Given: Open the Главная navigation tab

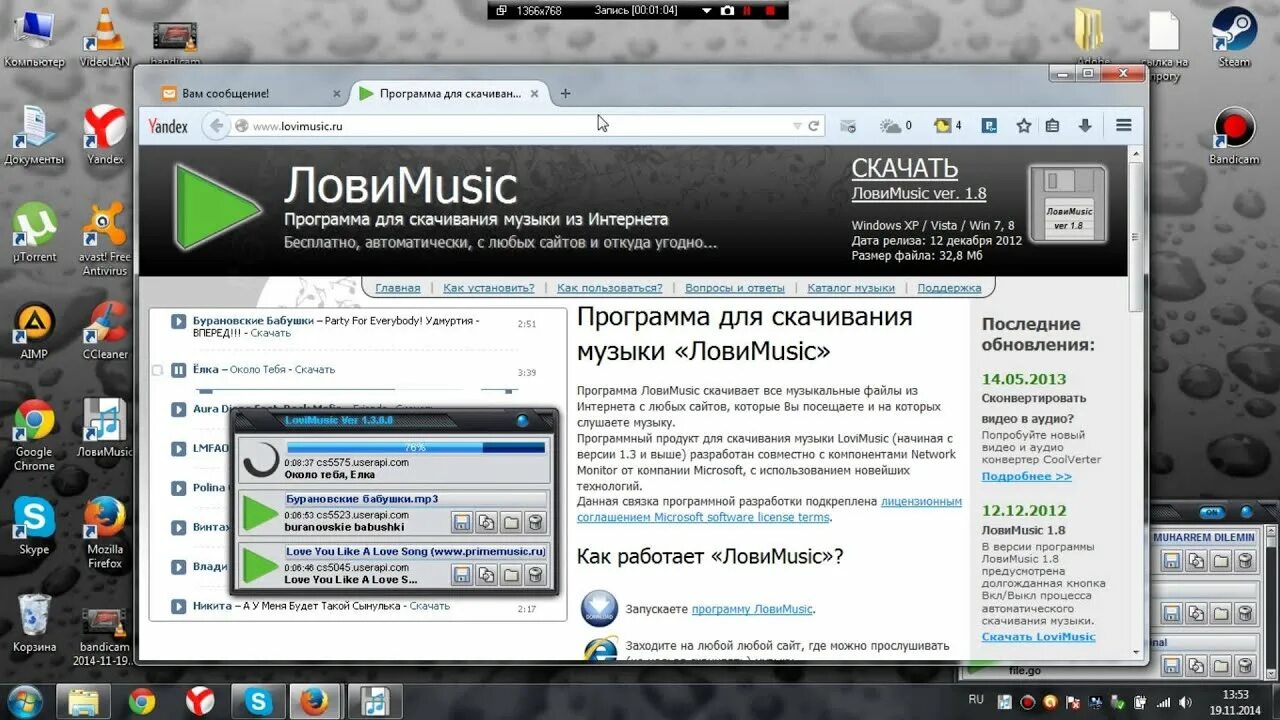Looking at the screenshot, I should coord(398,288).
